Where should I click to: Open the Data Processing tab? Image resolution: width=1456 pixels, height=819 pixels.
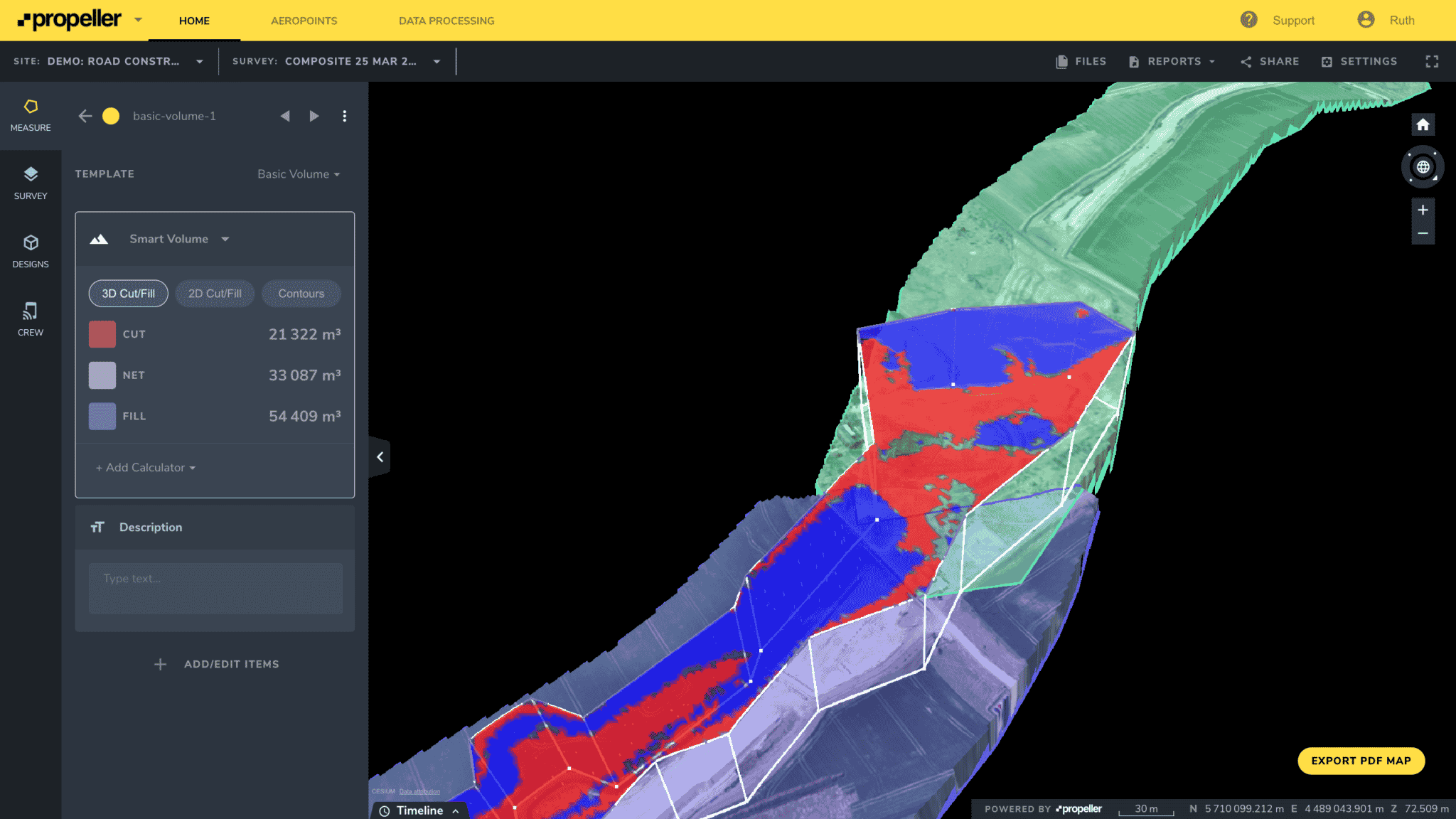446,21
